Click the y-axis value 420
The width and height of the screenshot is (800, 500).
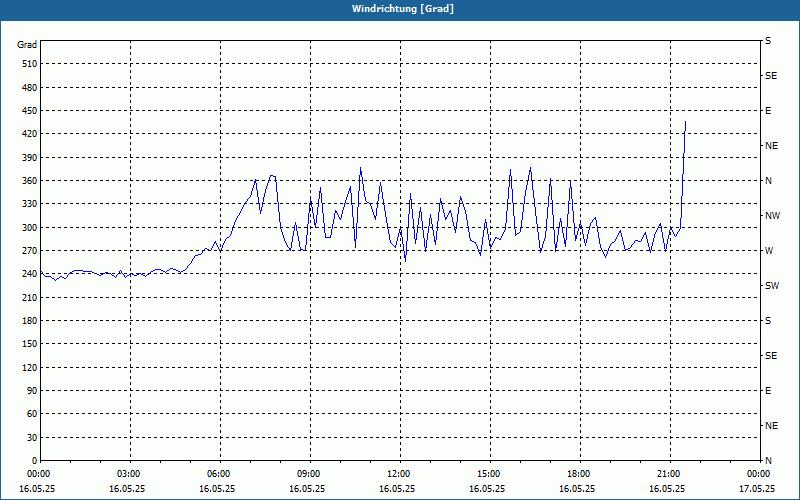[x=30, y=134]
